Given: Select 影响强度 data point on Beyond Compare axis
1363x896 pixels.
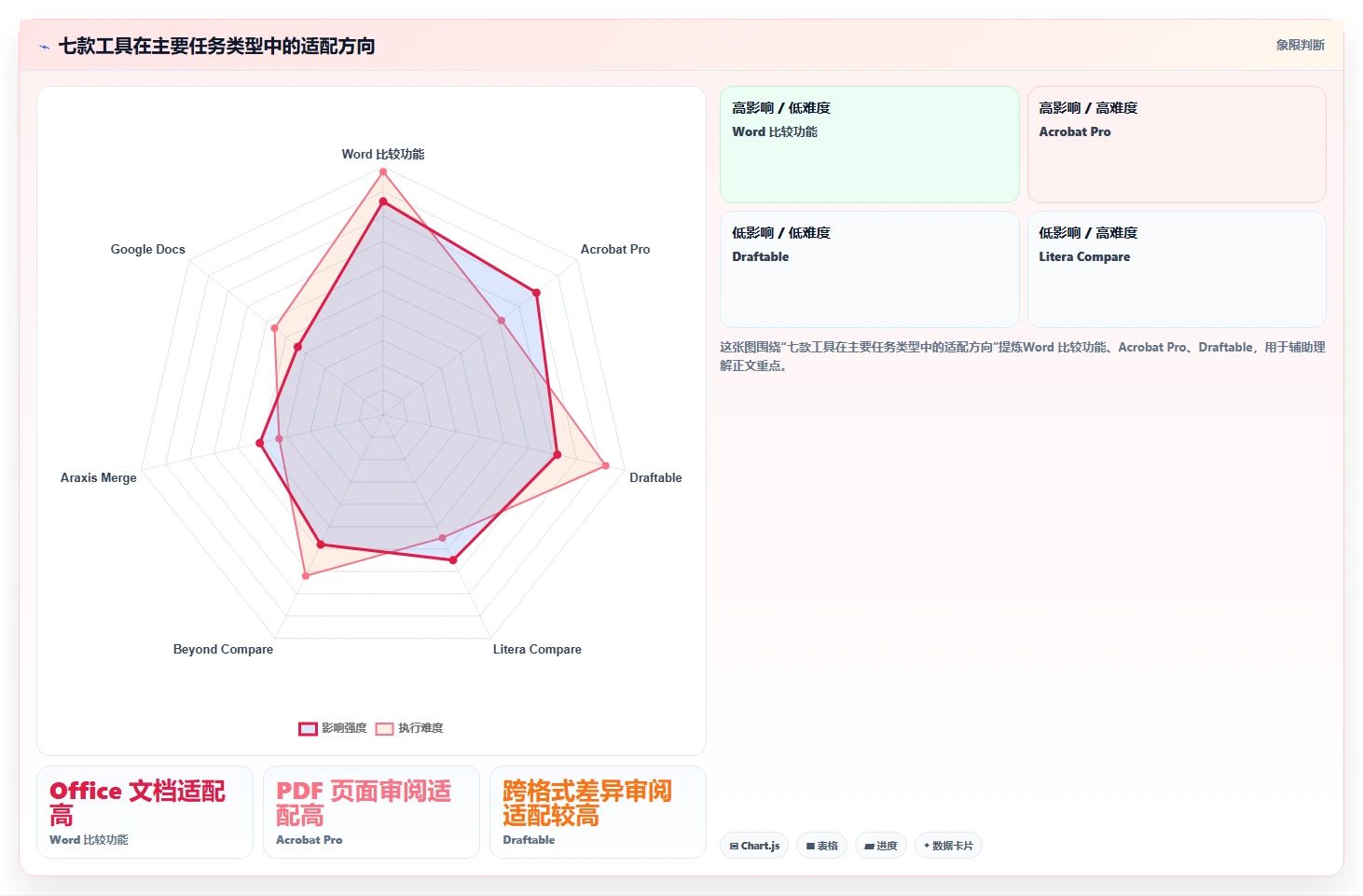Looking at the screenshot, I should coord(321,544).
